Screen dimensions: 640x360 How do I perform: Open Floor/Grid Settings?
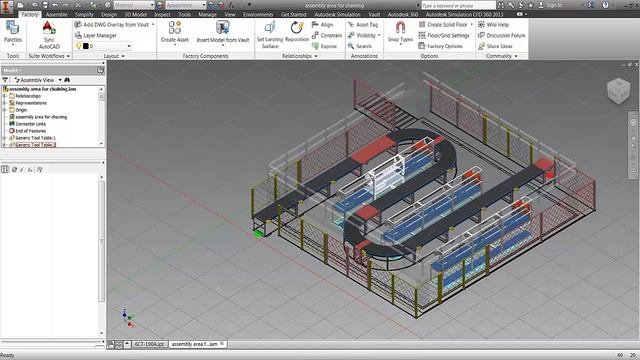pyautogui.click(x=444, y=36)
